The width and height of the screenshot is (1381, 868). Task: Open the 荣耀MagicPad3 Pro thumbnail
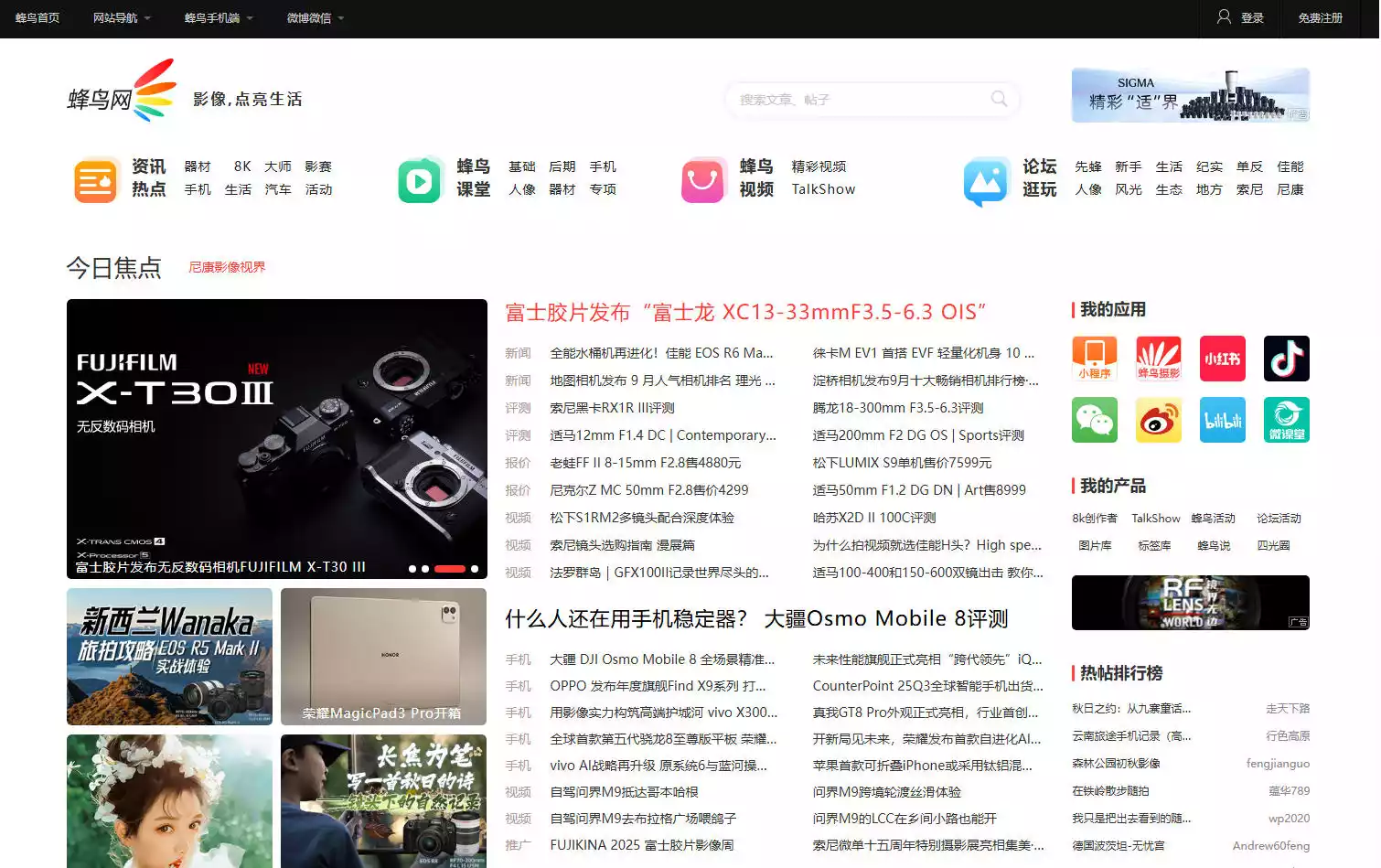[384, 657]
